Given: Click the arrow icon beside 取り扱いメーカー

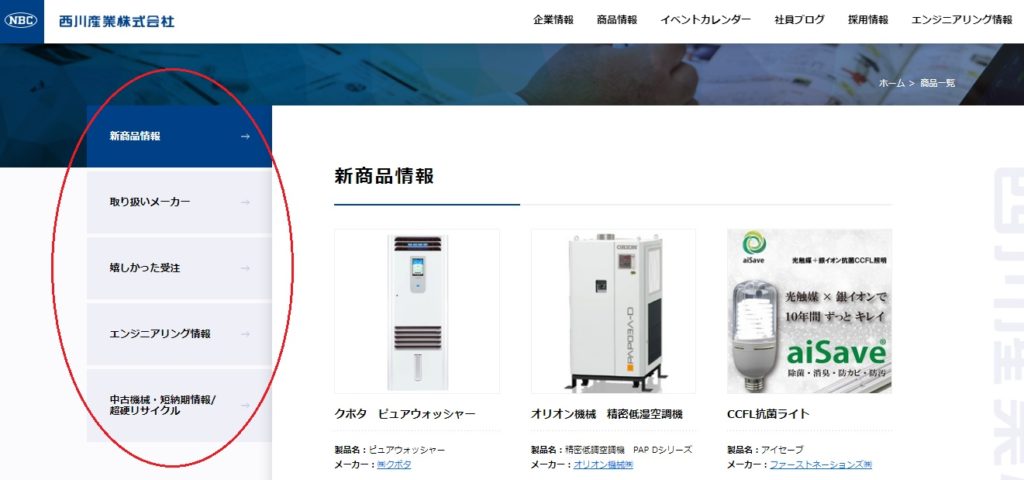Looking at the screenshot, I should [x=245, y=202].
